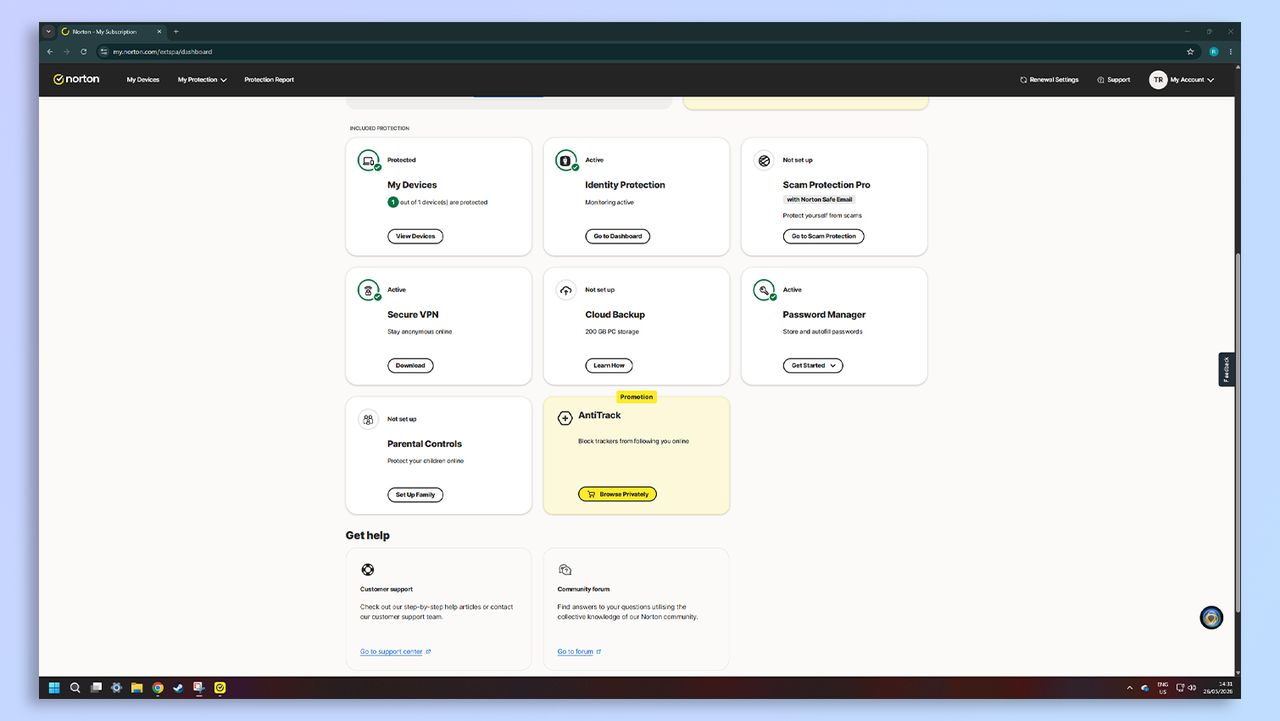Click the View Devices button
Viewport: 1280px width, 721px height.
point(415,236)
